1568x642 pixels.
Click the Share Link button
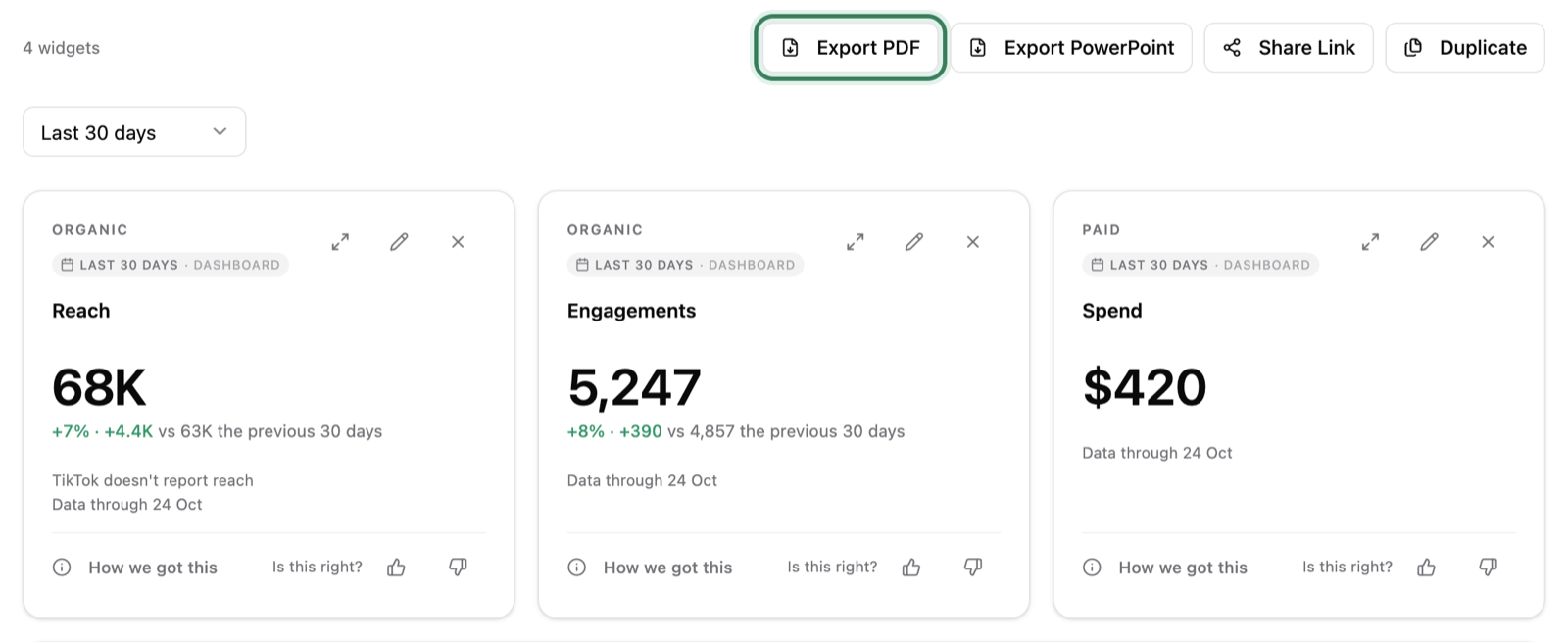[x=1289, y=47]
